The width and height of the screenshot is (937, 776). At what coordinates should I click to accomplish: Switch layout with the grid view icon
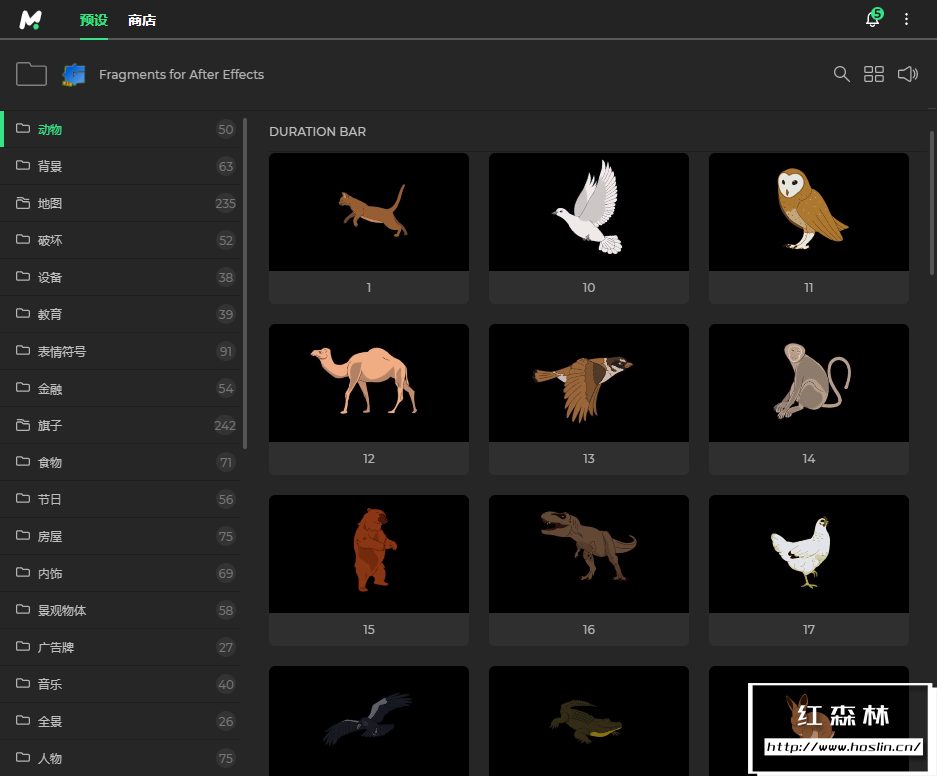[x=874, y=74]
